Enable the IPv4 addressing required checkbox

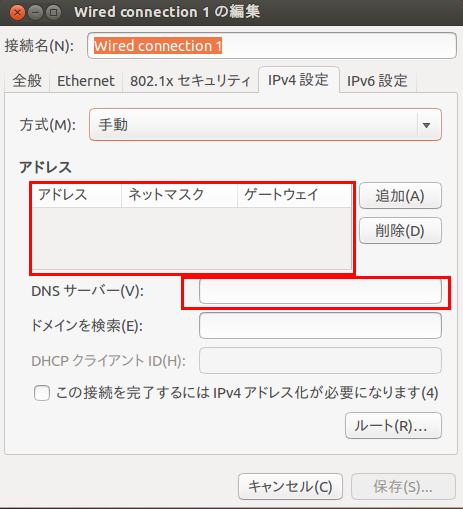[42, 393]
